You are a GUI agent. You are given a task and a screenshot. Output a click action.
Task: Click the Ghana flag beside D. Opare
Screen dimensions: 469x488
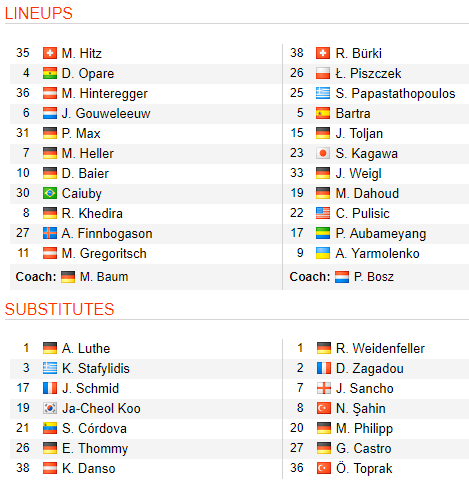50,73
